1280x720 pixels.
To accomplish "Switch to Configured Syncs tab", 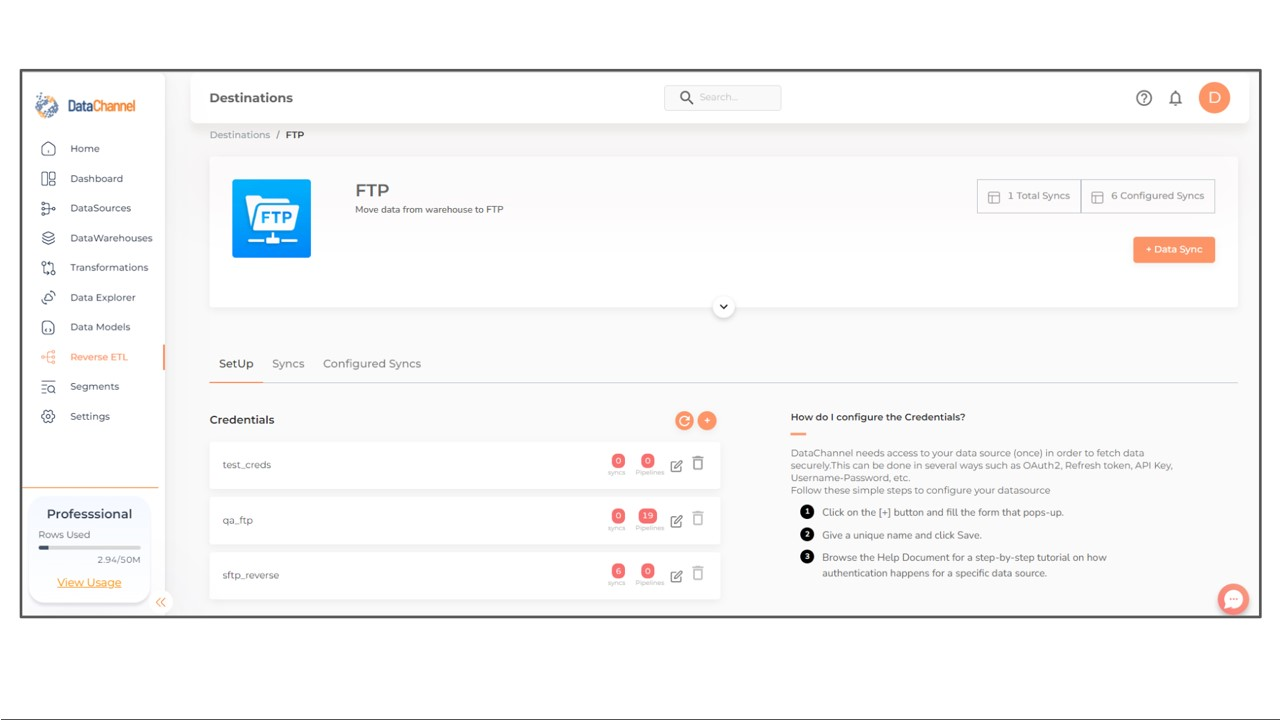I will coord(372,364).
